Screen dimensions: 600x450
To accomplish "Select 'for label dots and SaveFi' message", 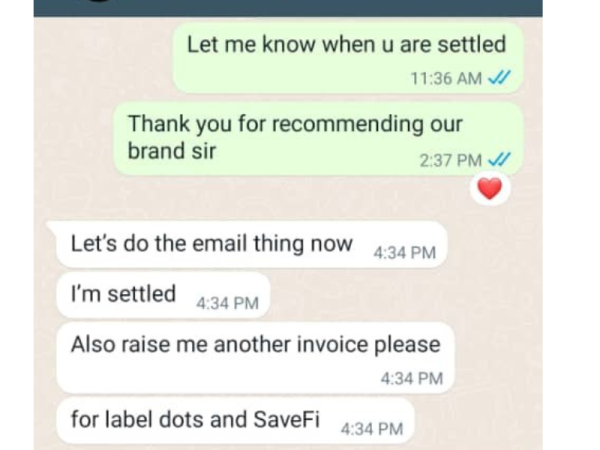I will pos(235,420).
